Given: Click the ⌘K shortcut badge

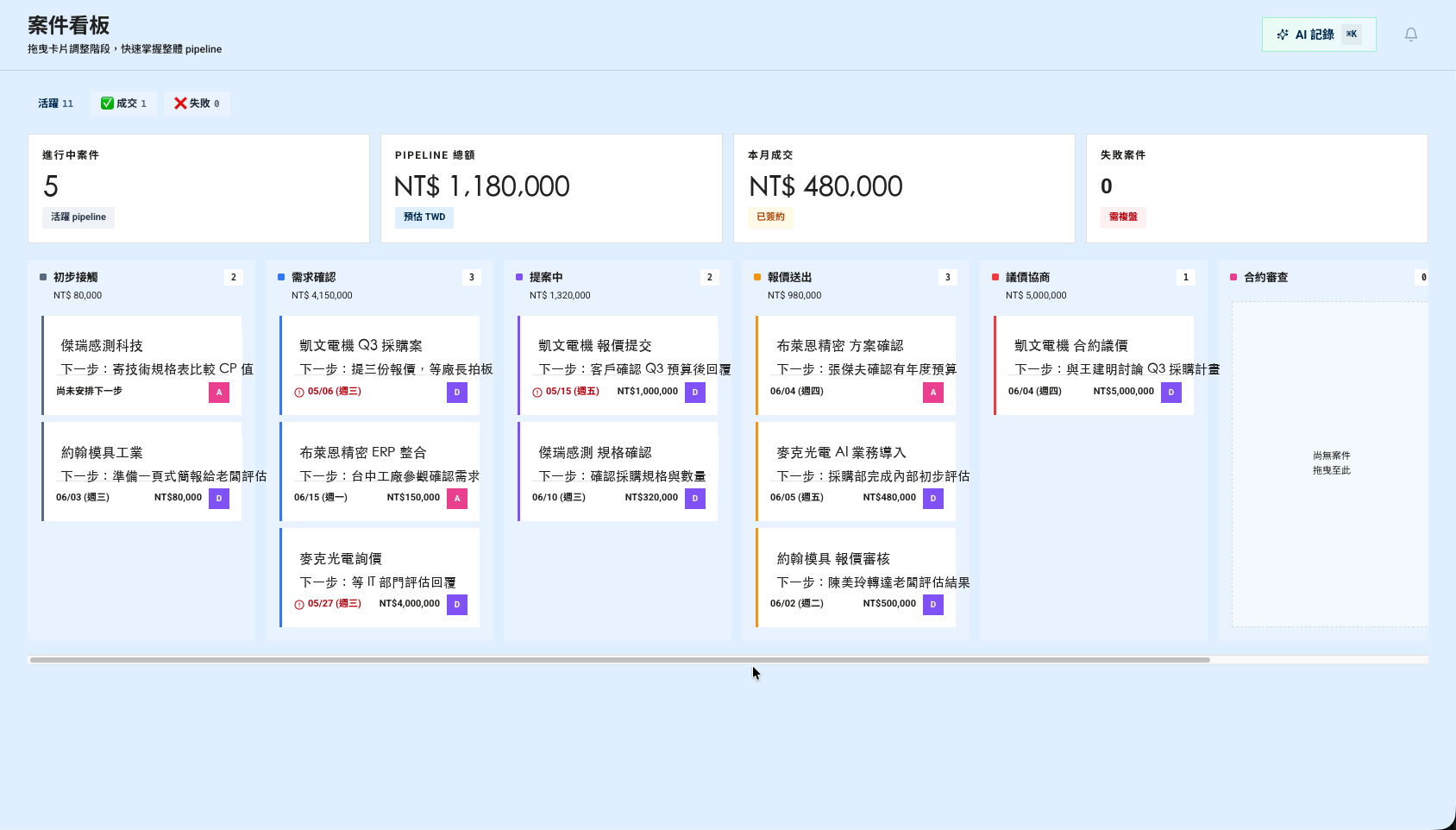Looking at the screenshot, I should click(1352, 35).
